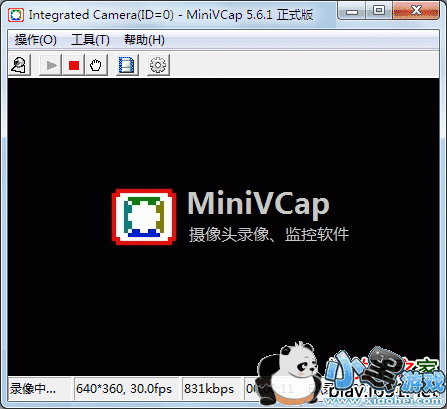Screen dimensions: 447x409
Task: Click the MiniVCap title bar app icon
Action: point(16,15)
